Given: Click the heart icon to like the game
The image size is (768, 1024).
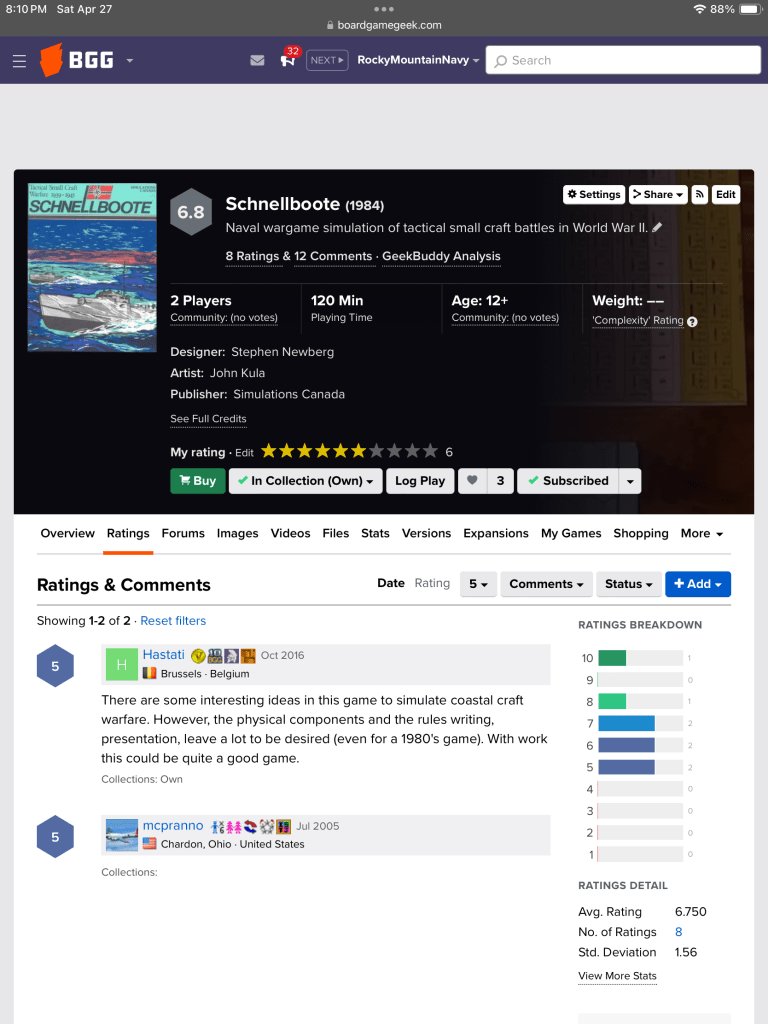Looking at the screenshot, I should click(472, 481).
